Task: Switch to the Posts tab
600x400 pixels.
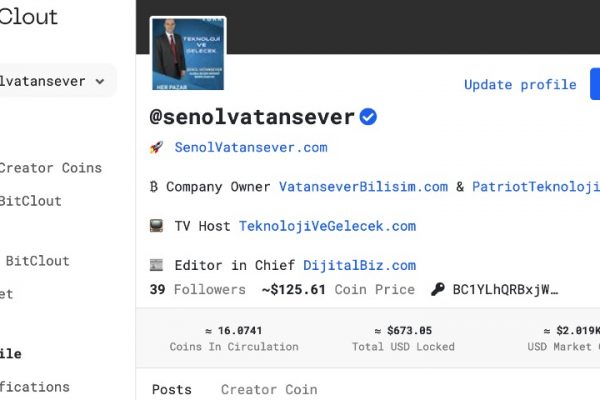Action: 171,389
